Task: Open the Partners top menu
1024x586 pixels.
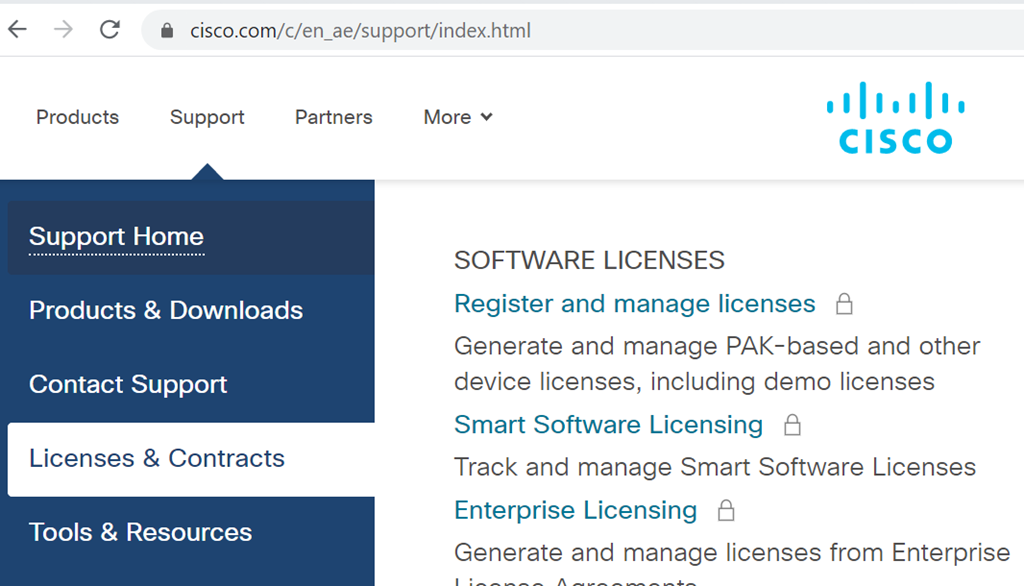Action: [x=334, y=117]
